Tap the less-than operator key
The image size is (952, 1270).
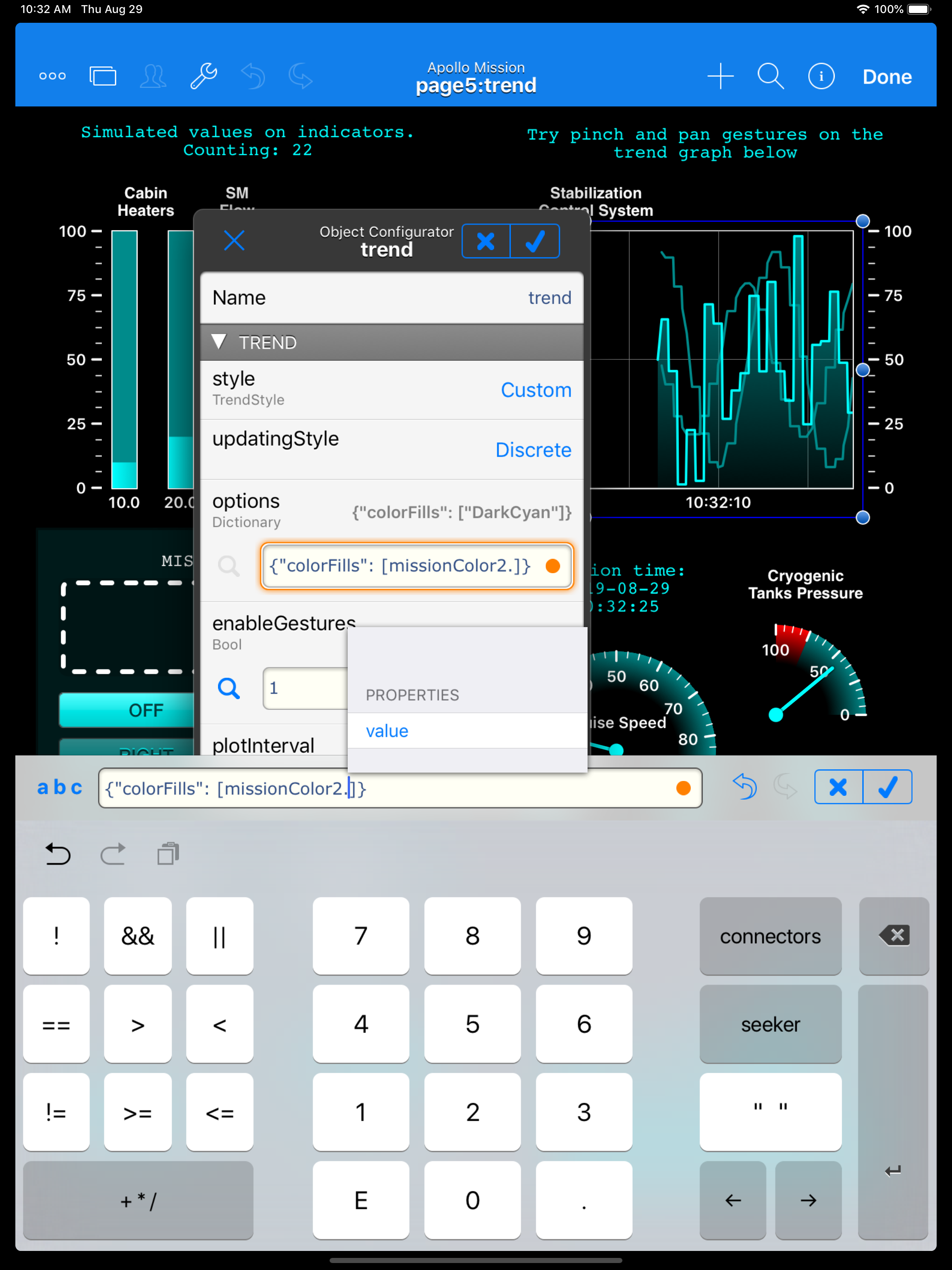tap(220, 1025)
